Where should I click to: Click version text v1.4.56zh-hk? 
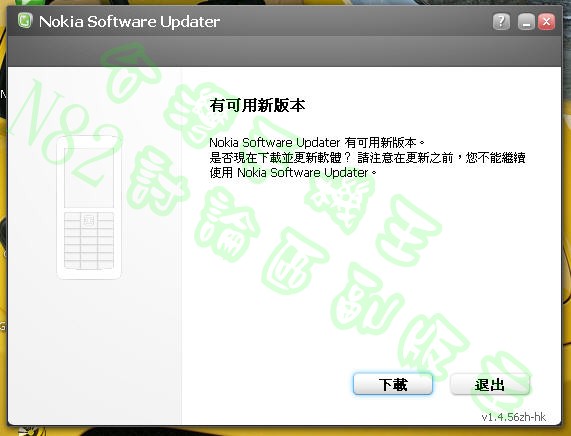[513, 417]
